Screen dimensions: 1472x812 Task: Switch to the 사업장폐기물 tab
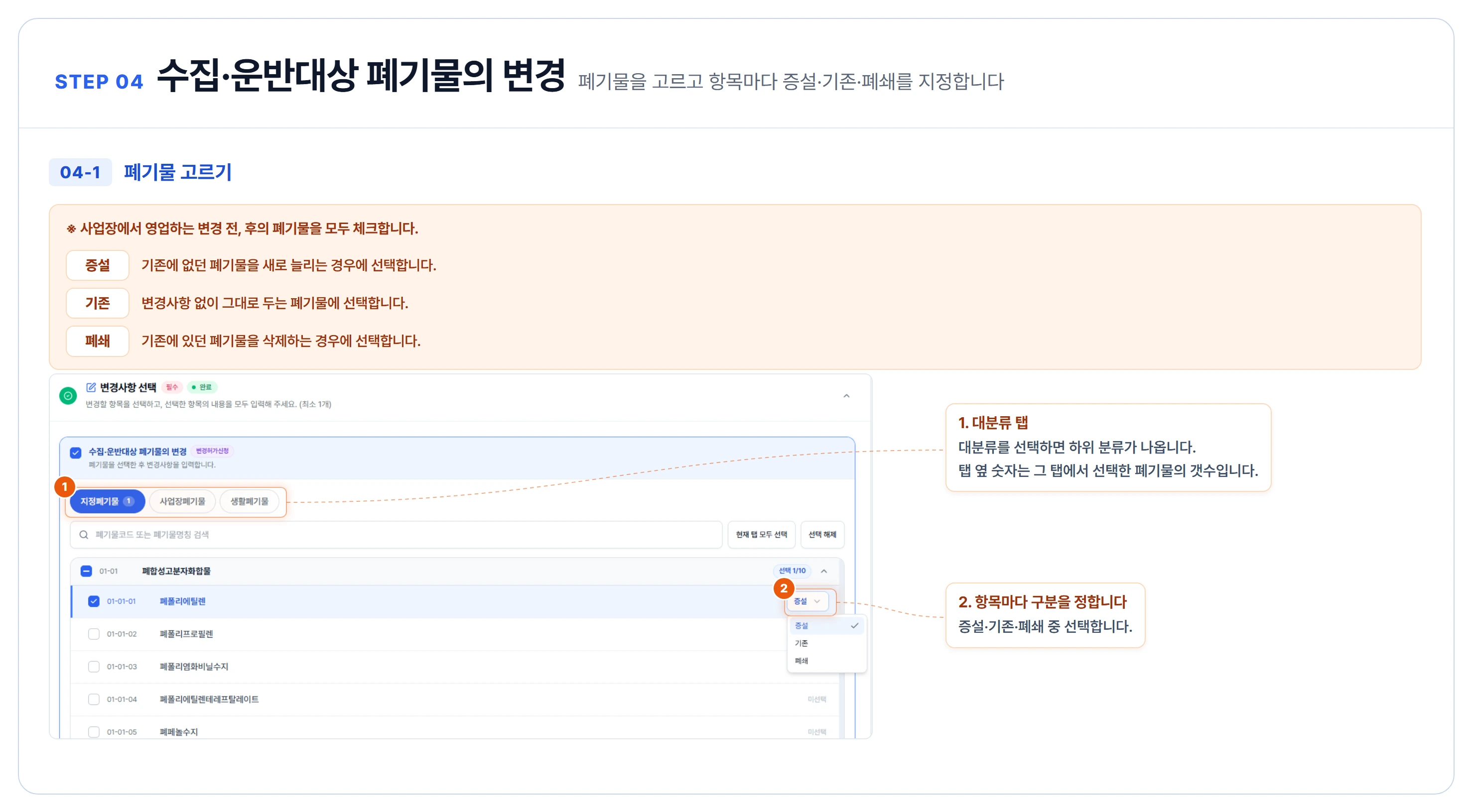[182, 501]
